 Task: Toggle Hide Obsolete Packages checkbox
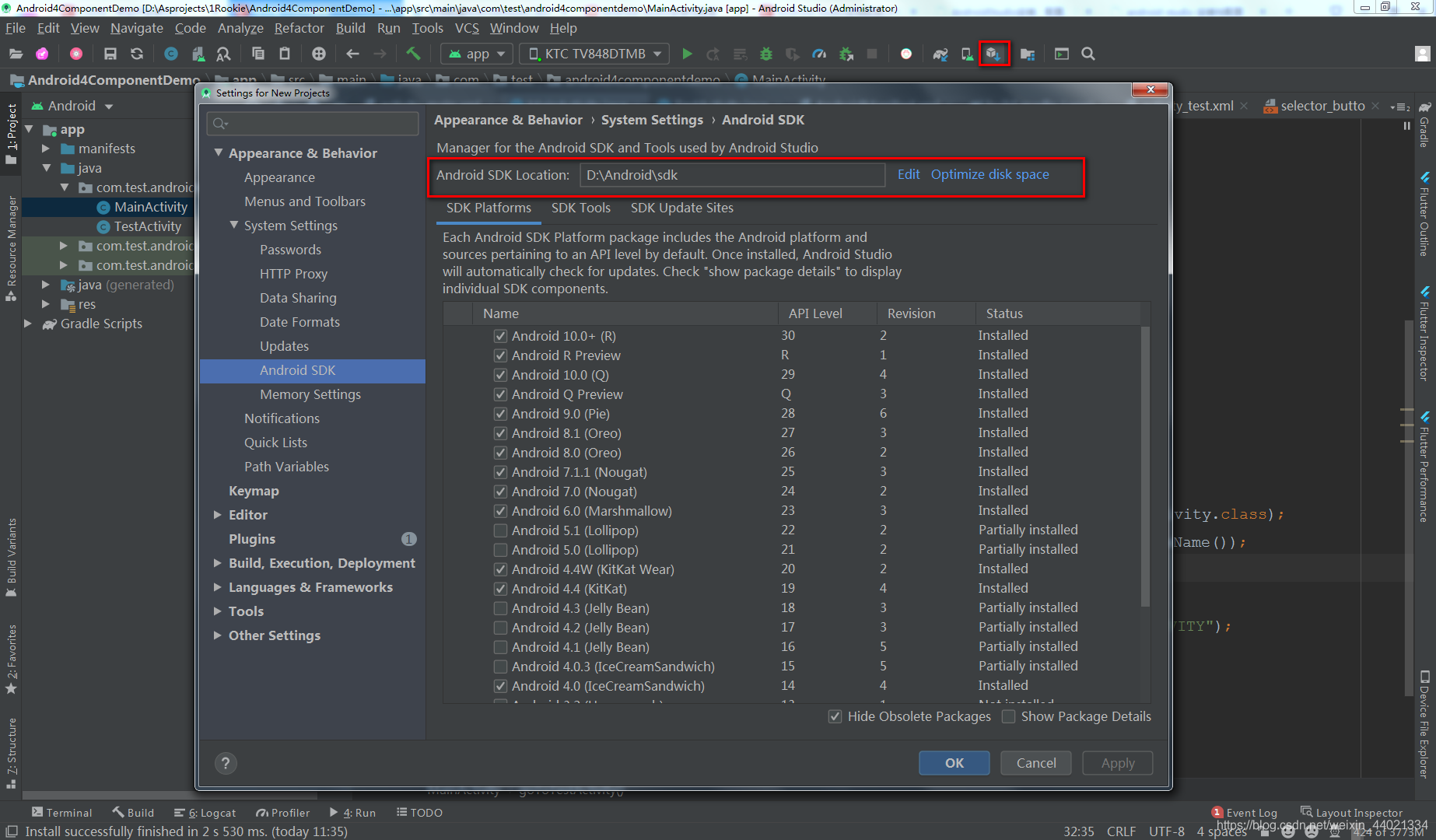tap(835, 716)
